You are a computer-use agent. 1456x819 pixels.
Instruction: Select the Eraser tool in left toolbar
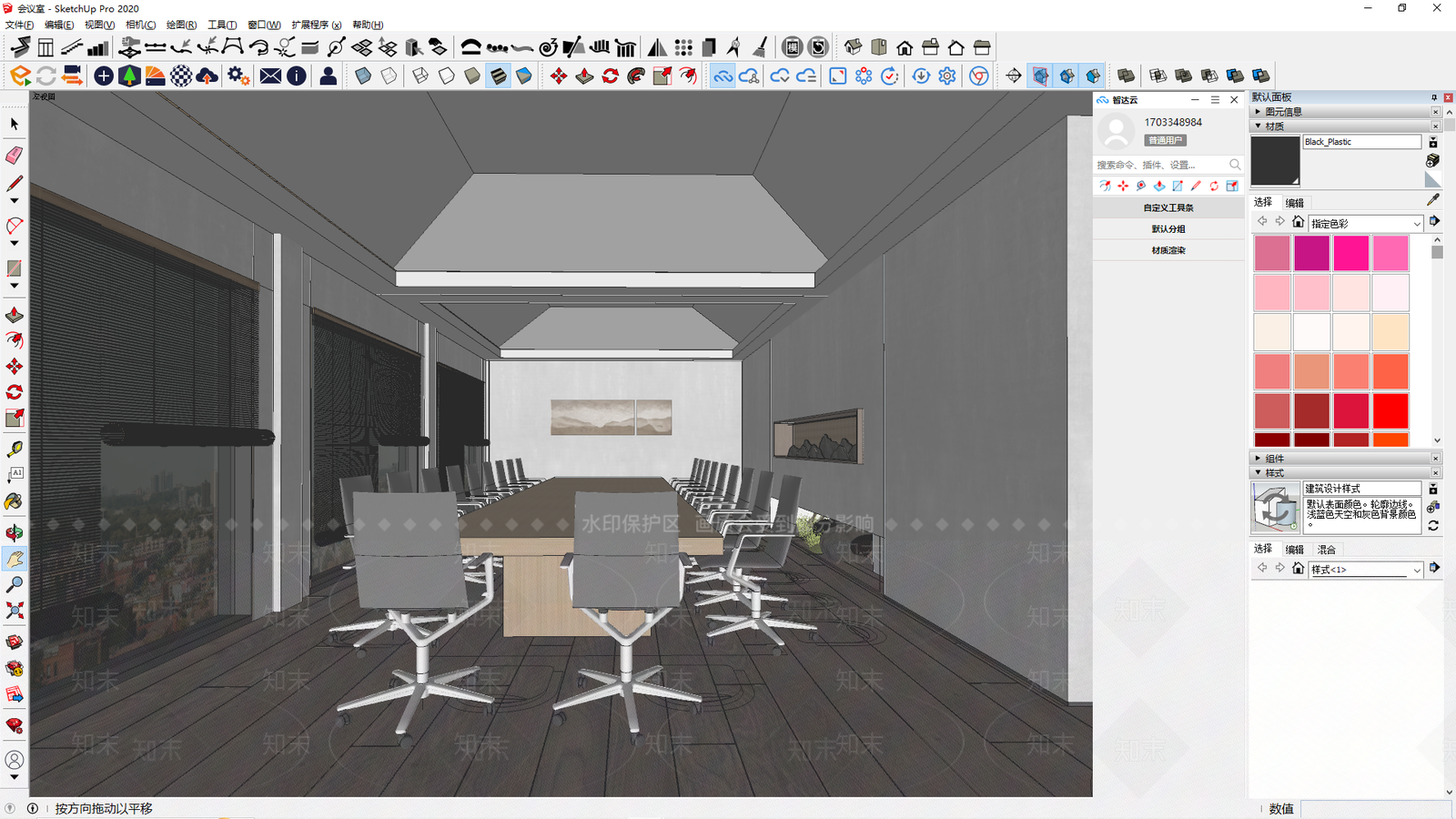click(15, 156)
